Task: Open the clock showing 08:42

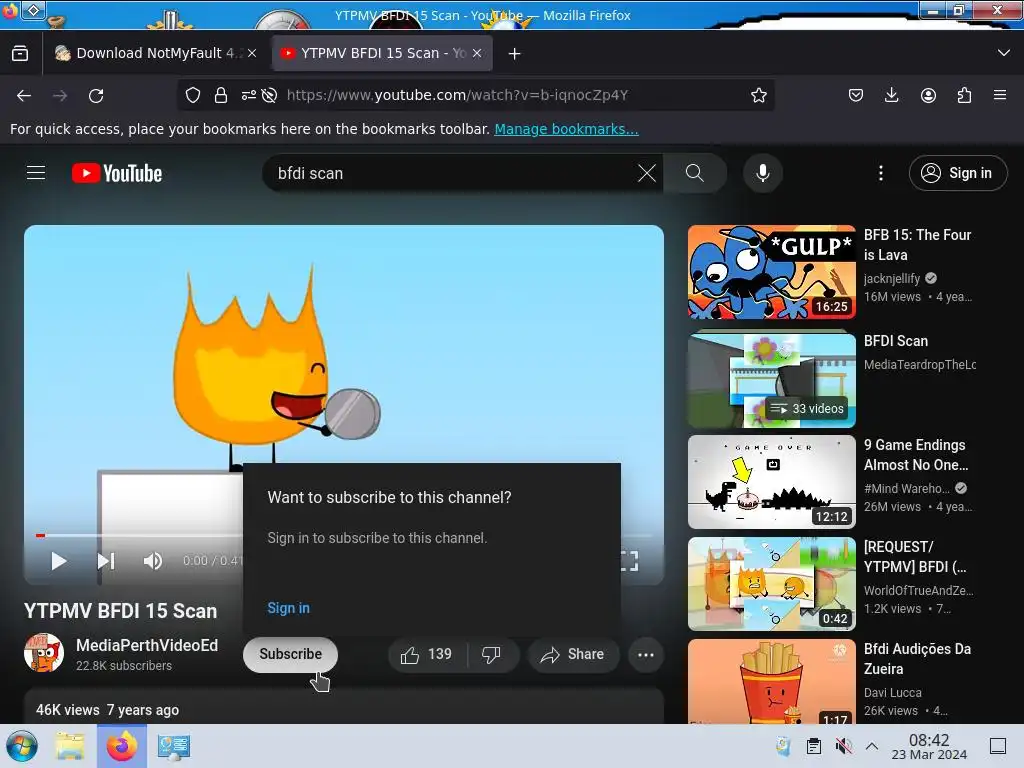Action: tap(929, 746)
